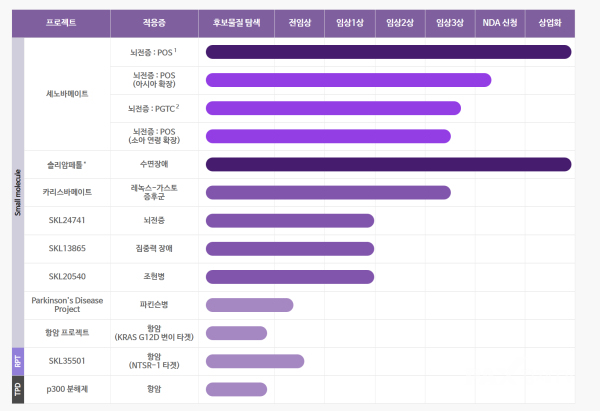This screenshot has width=600, height=411.
Task: Click the 솔리암페톨 수면장애 progress bar
Action: [388, 165]
